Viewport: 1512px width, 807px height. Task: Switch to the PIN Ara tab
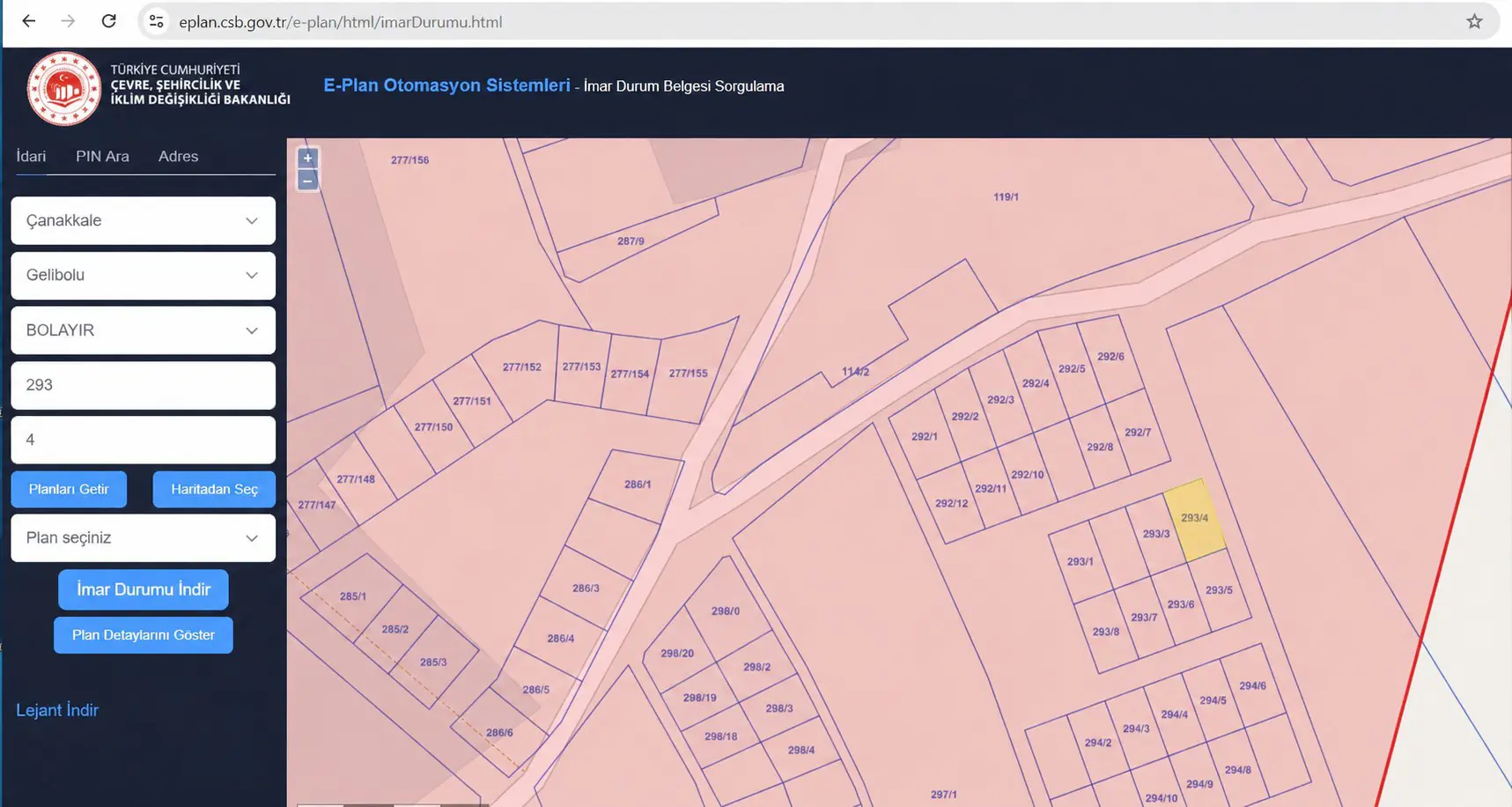point(102,156)
